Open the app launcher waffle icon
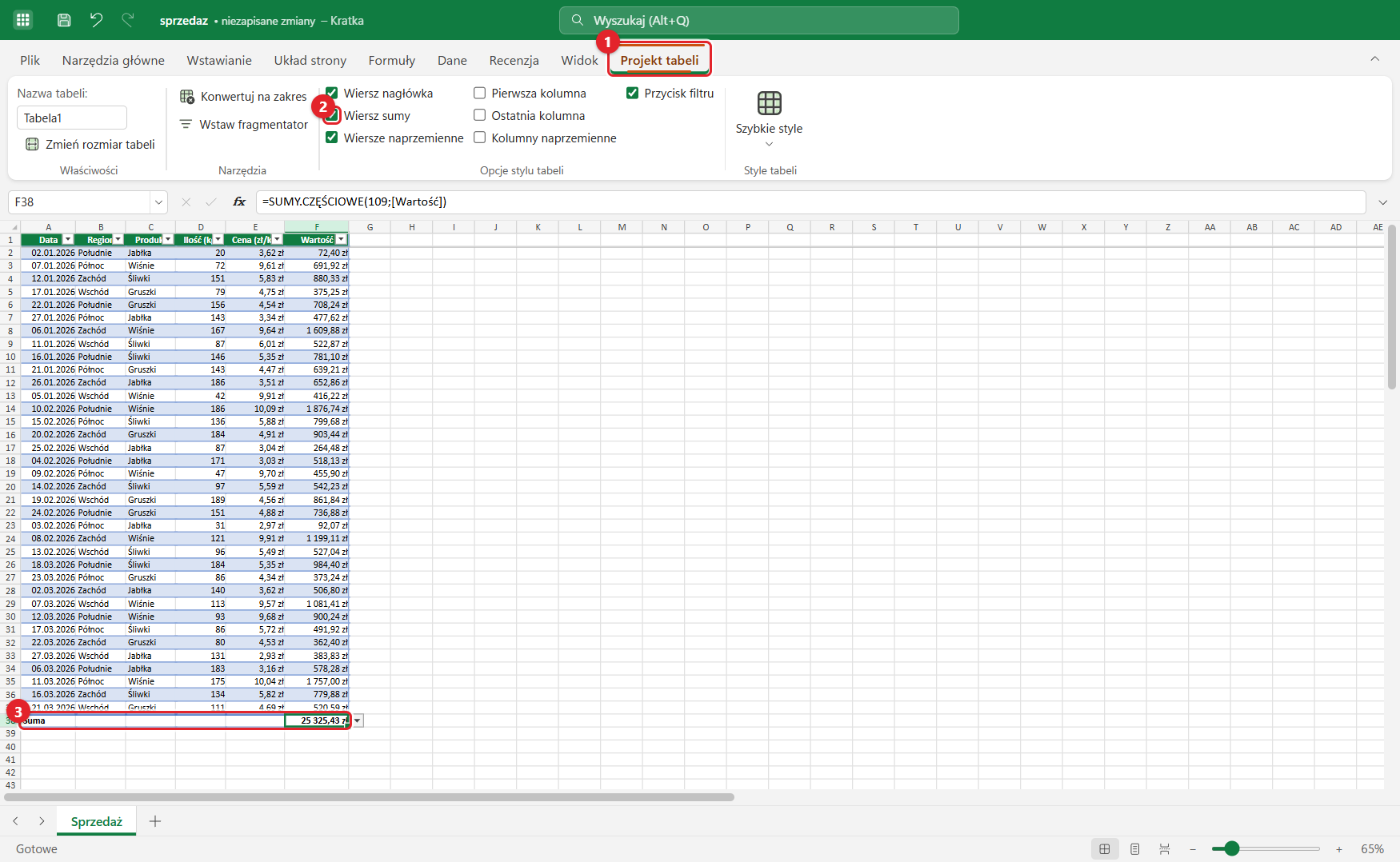 coord(23,20)
